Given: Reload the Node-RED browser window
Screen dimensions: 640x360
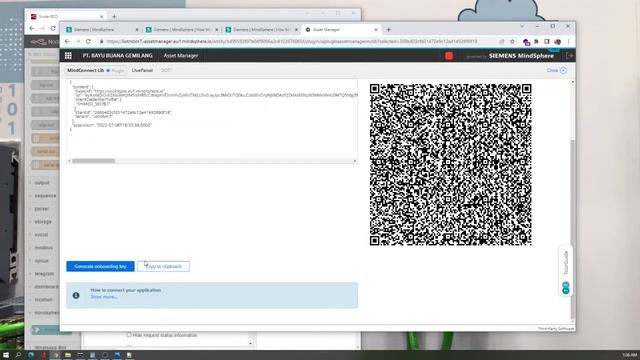Looking at the screenshot, I should 53,28.
